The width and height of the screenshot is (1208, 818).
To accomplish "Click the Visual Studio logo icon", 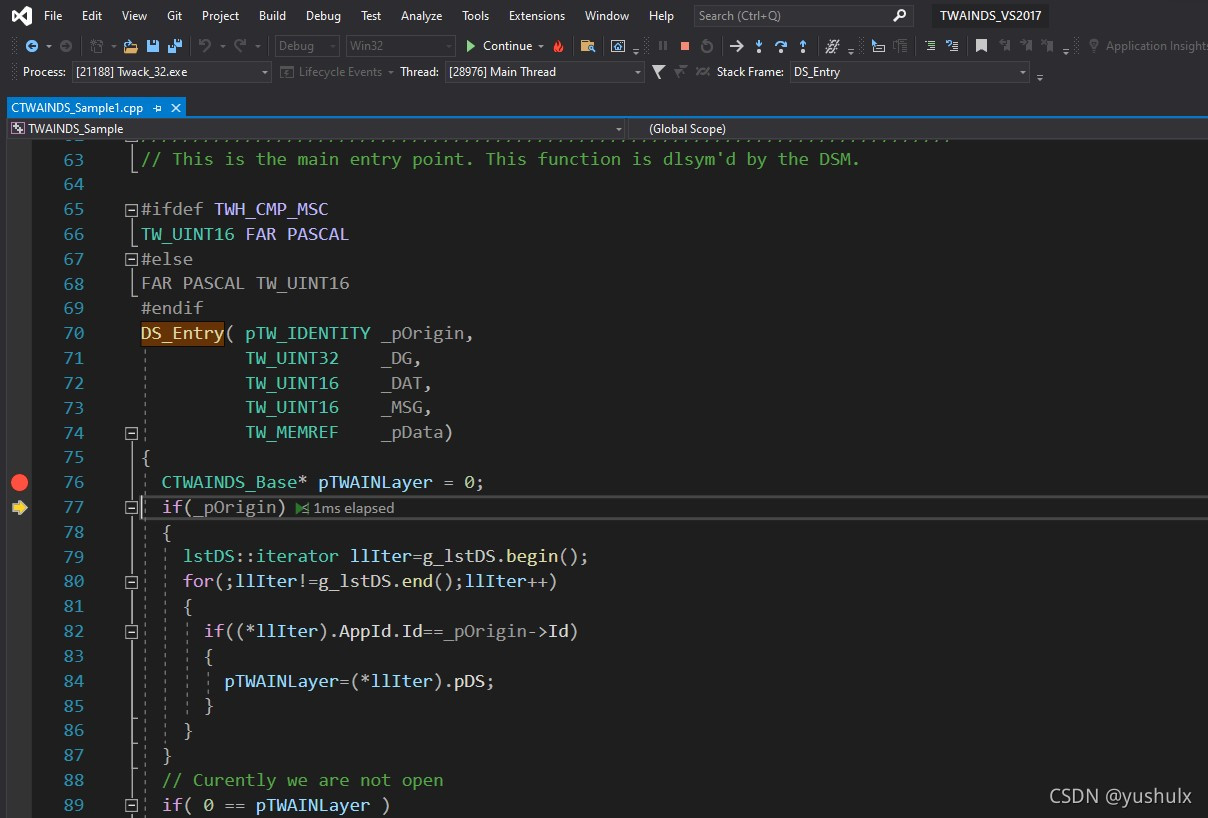I will tap(21, 16).
